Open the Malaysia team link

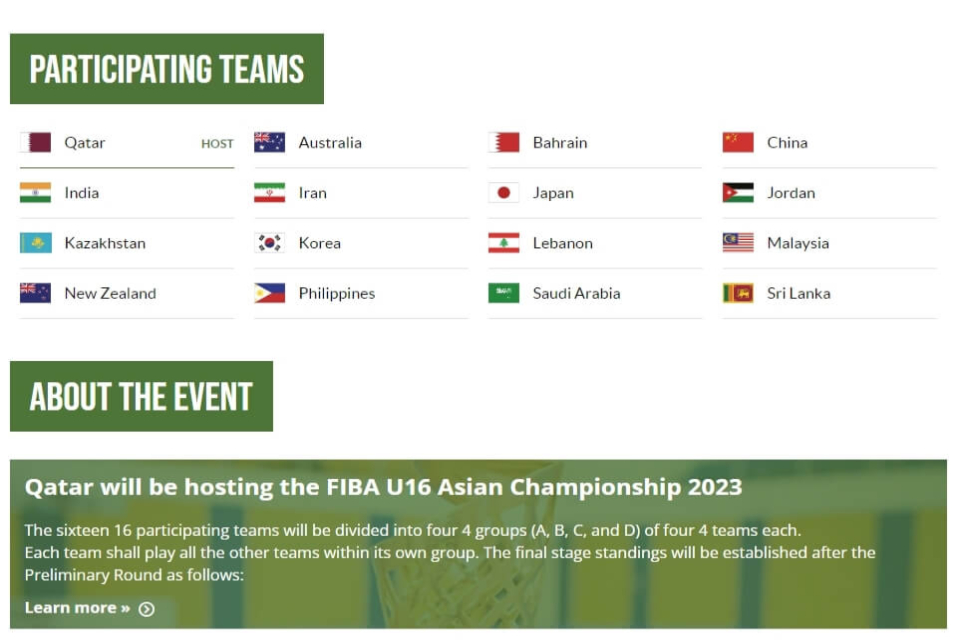830,243
